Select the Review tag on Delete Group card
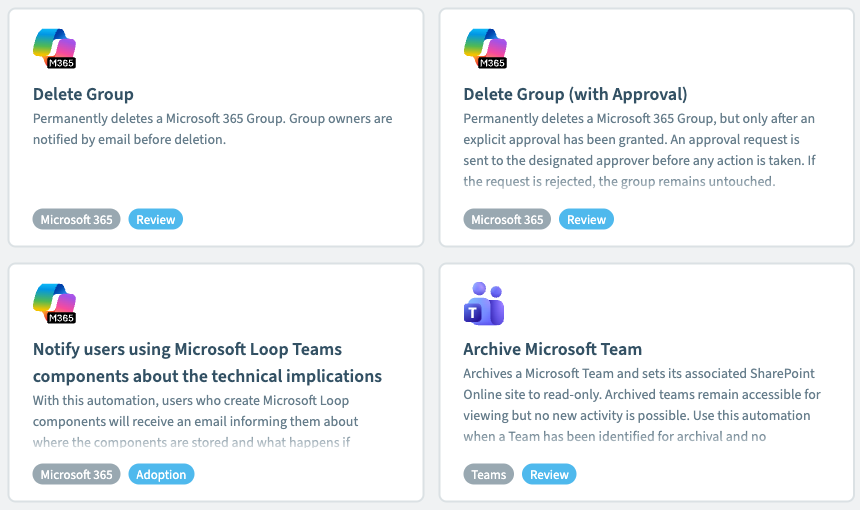 click(156, 219)
